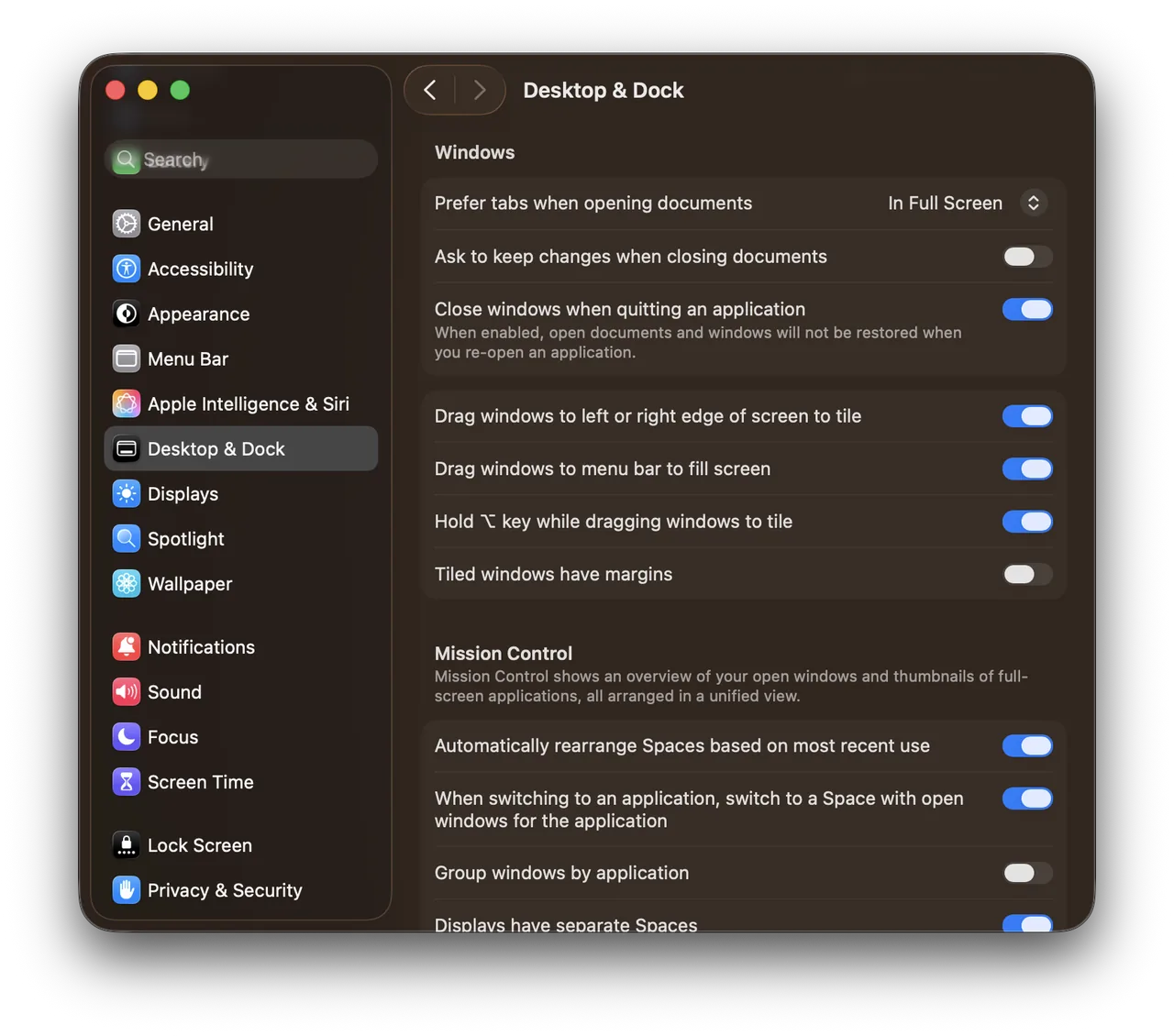Viewport: 1174px width, 1036px height.
Task: Click the Desktop & Dock sidebar icon
Action: coord(127,448)
